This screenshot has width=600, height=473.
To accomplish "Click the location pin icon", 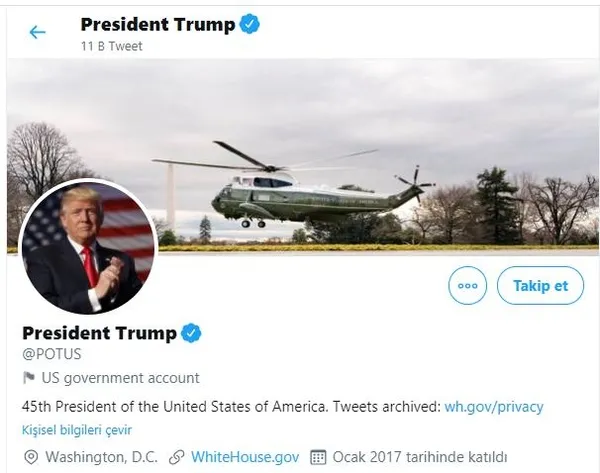I will click(x=30, y=457).
